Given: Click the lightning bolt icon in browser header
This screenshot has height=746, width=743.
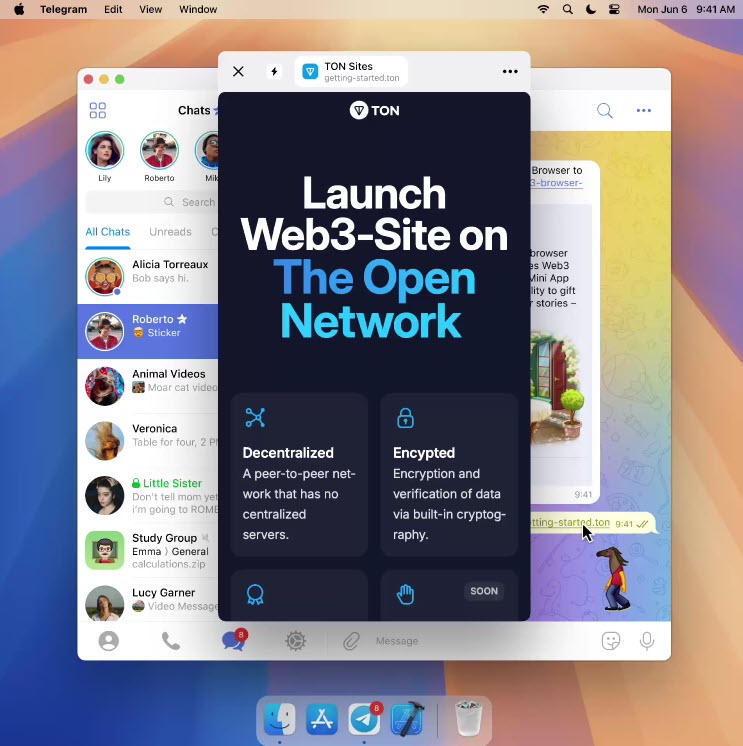Looking at the screenshot, I should (274, 71).
